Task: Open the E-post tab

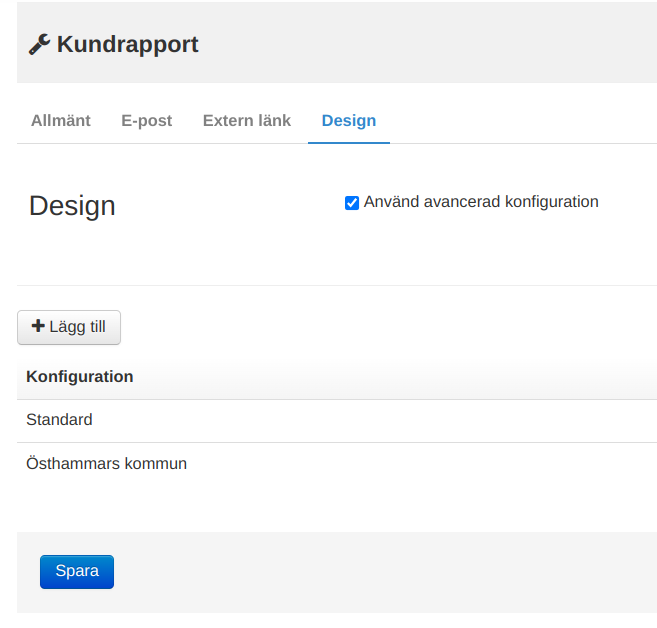Action: [147, 121]
